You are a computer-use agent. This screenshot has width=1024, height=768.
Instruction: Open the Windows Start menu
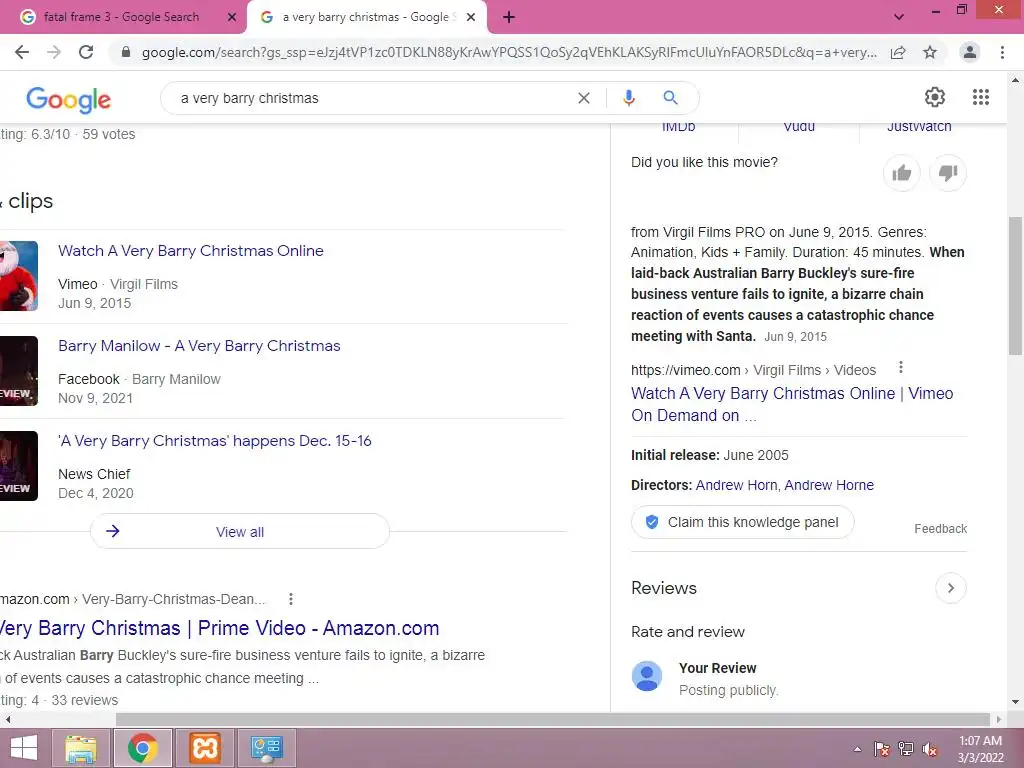pyautogui.click(x=24, y=748)
